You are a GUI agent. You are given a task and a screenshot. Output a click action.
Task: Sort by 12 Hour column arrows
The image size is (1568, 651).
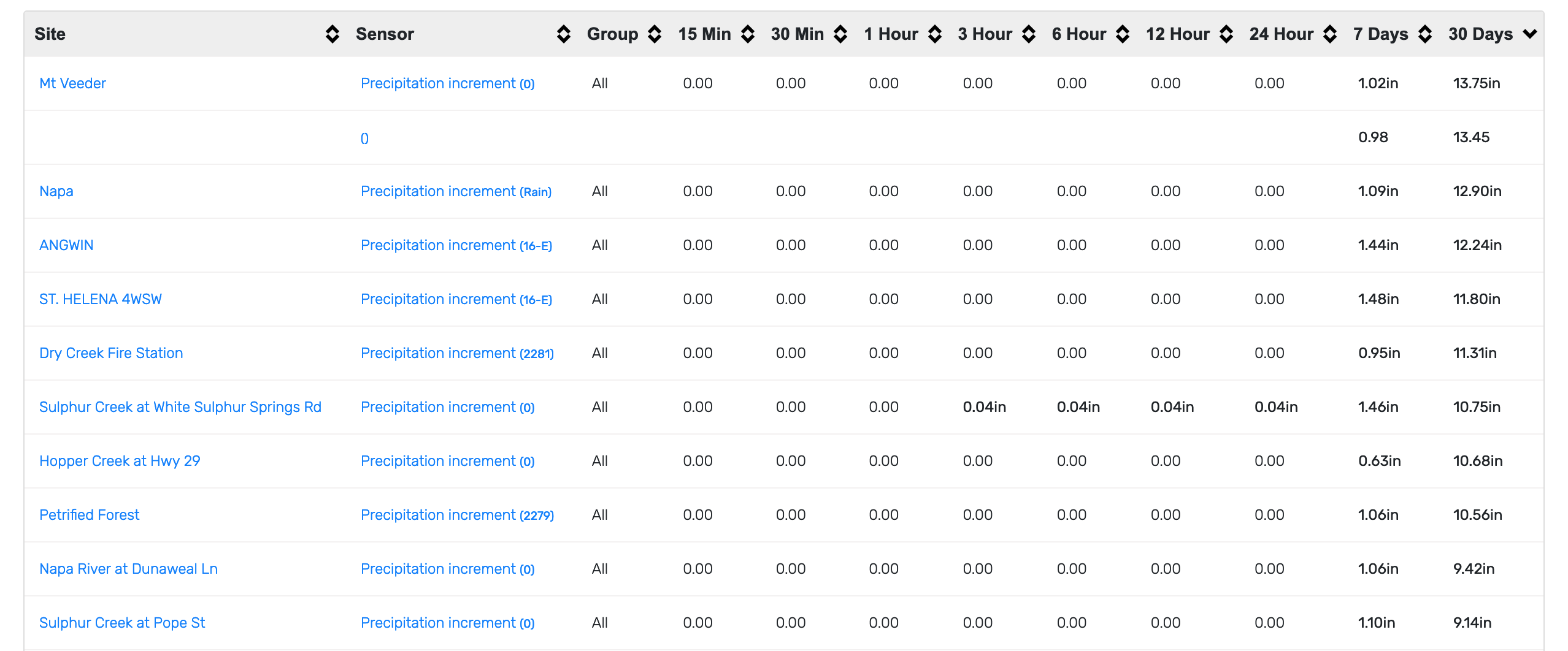(x=1226, y=34)
